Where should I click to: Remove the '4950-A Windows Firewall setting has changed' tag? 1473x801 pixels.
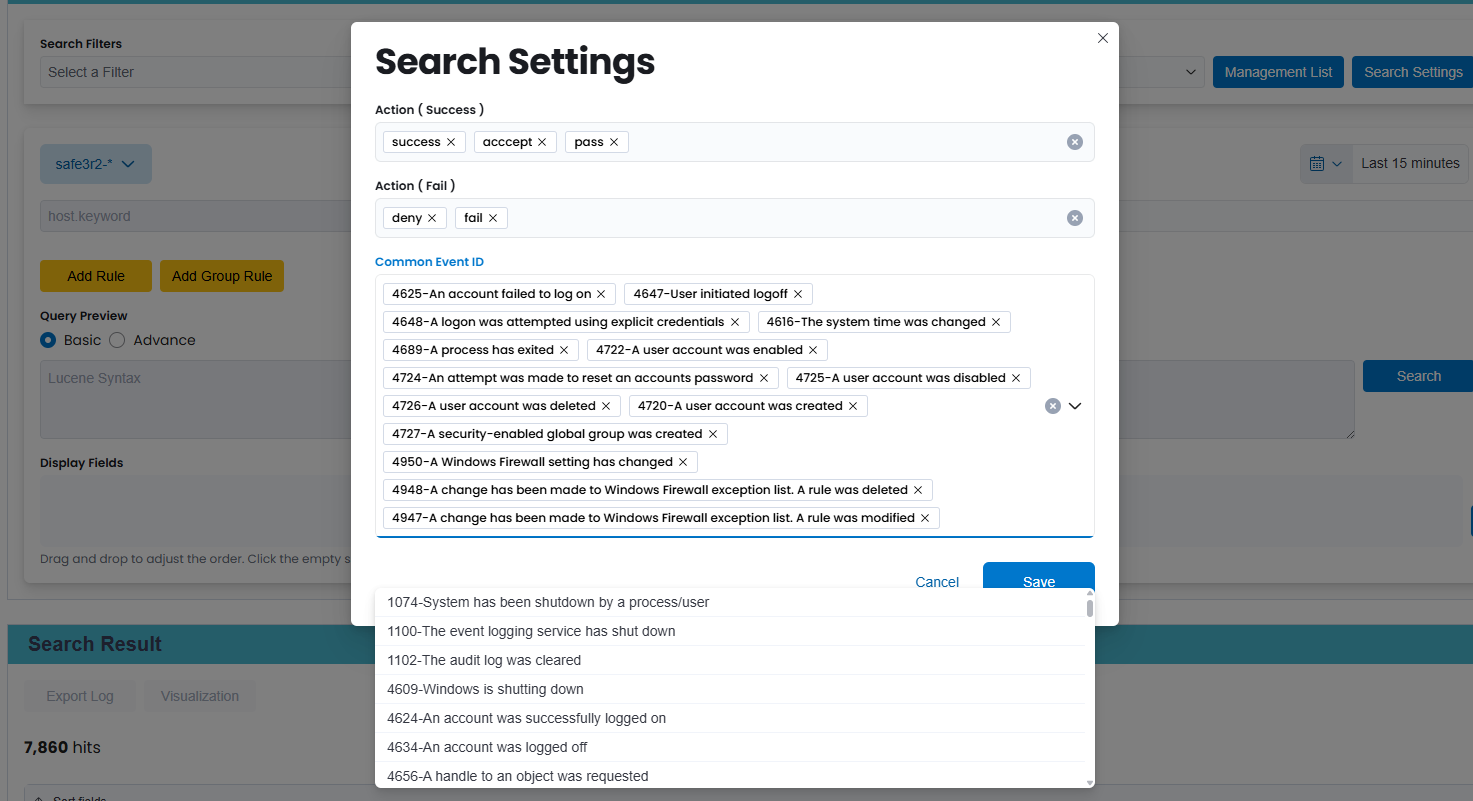683,462
